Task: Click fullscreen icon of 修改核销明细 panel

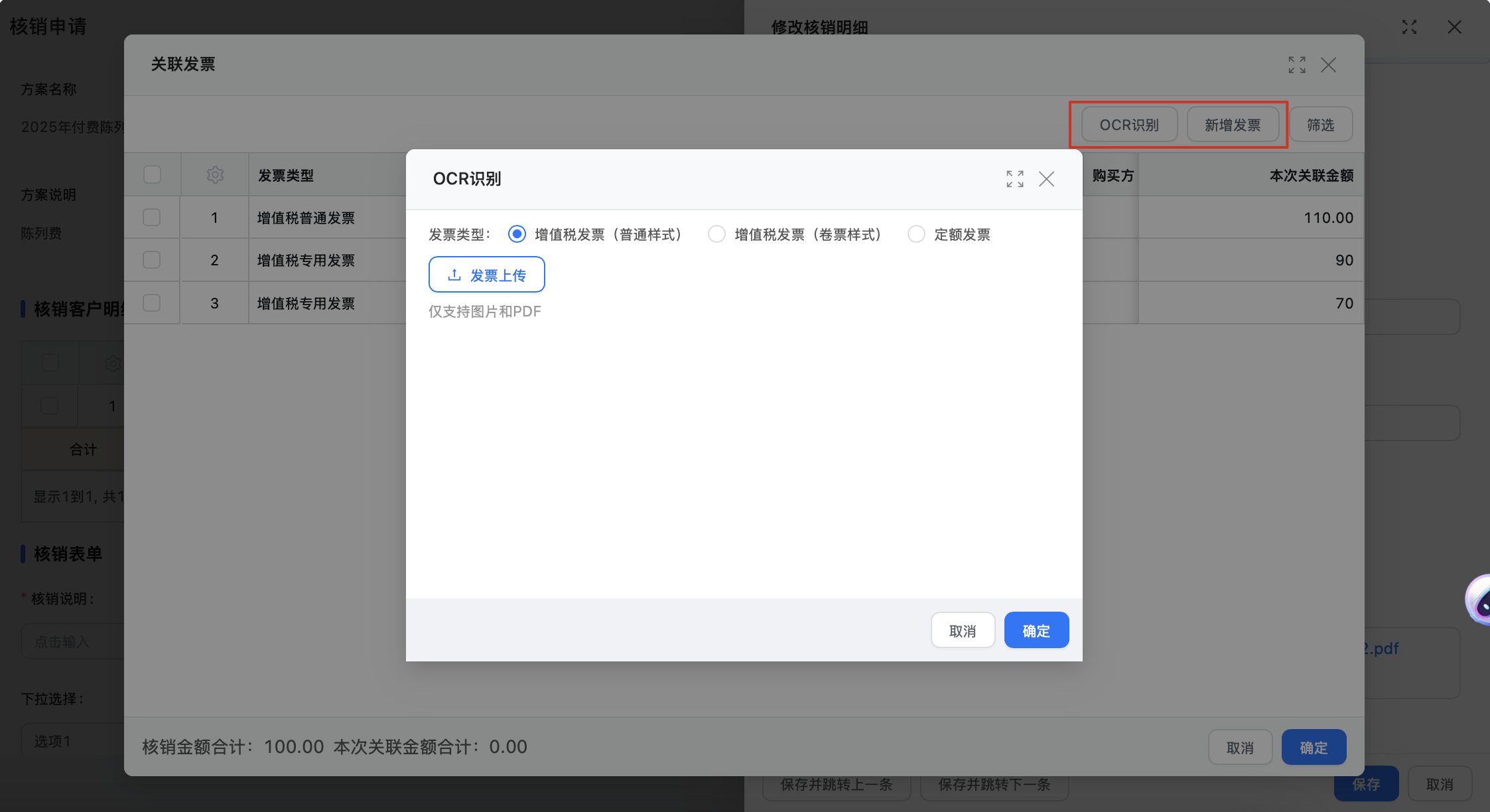Action: tap(1409, 27)
